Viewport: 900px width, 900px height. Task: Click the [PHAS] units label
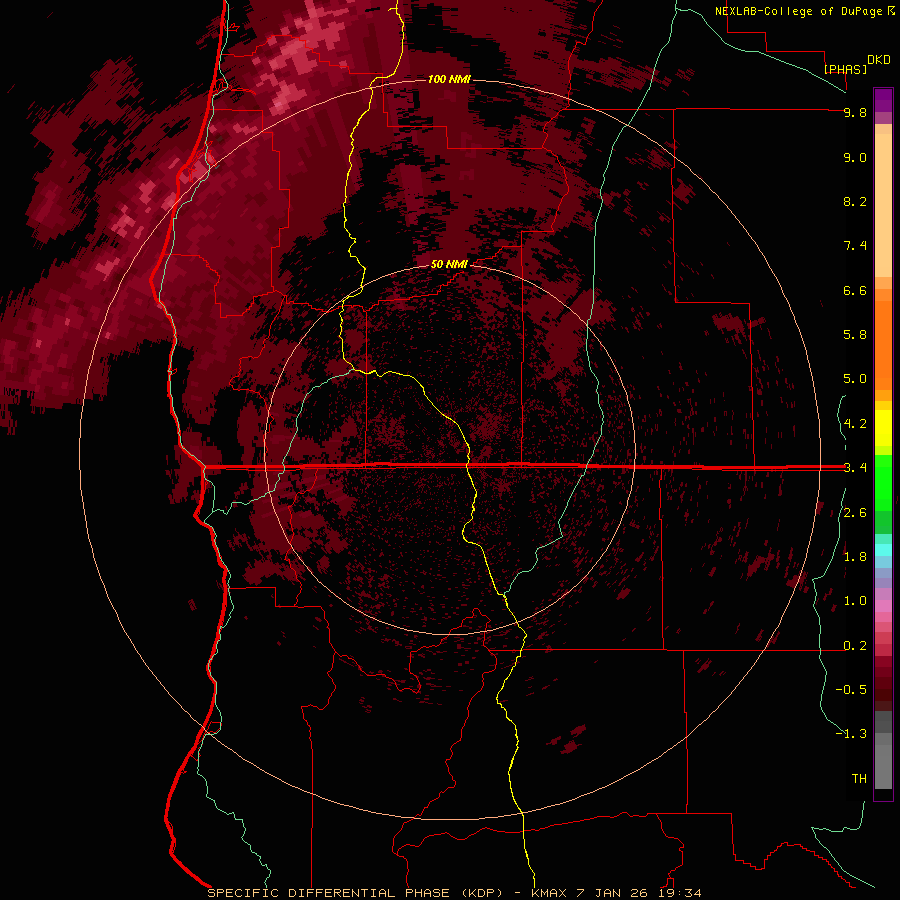tap(845, 70)
